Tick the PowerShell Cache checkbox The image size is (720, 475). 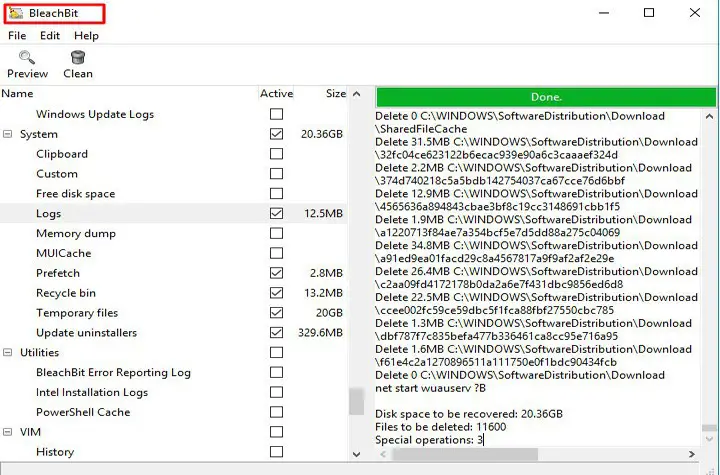276,412
